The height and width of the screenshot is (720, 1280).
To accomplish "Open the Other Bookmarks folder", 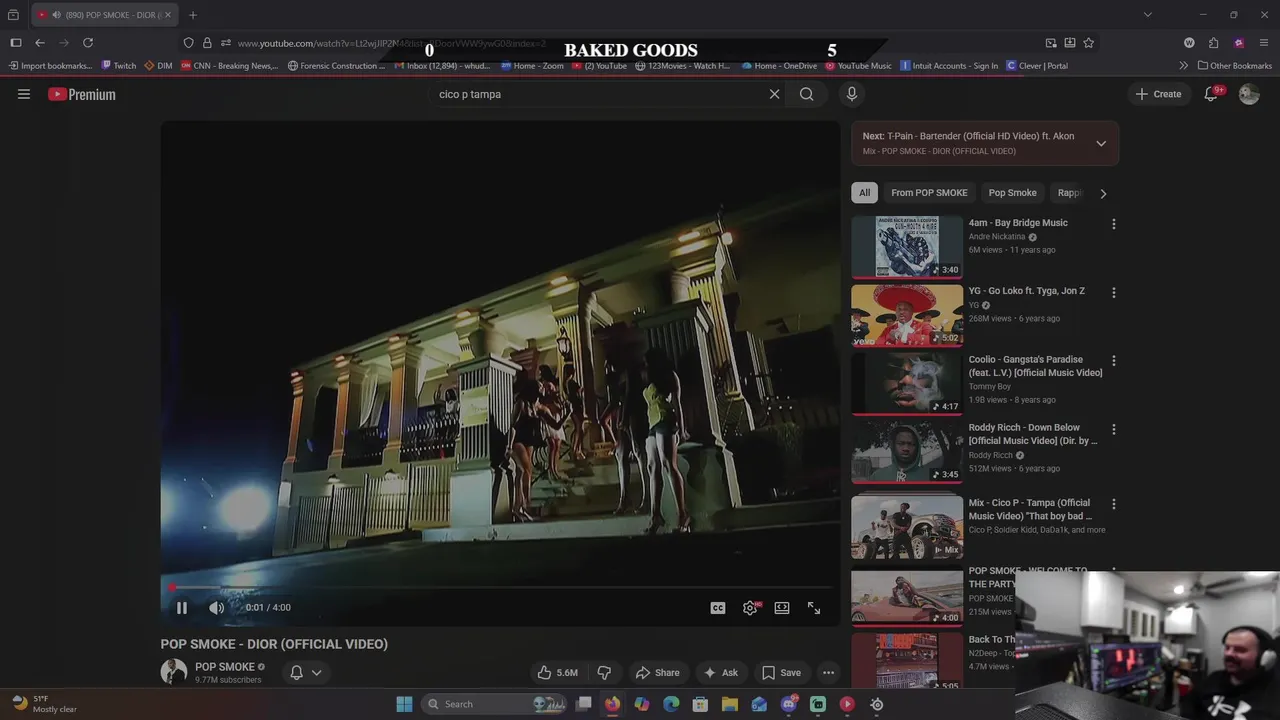I will coord(1235,66).
